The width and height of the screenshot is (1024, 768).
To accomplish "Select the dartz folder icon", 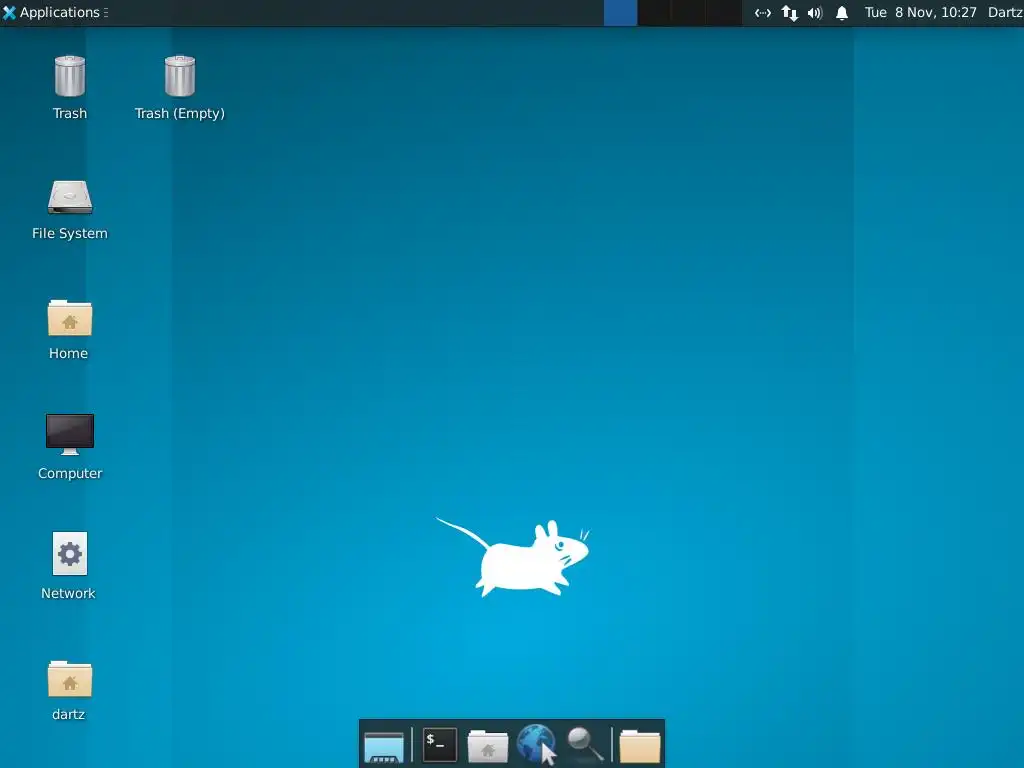I will click(x=70, y=679).
